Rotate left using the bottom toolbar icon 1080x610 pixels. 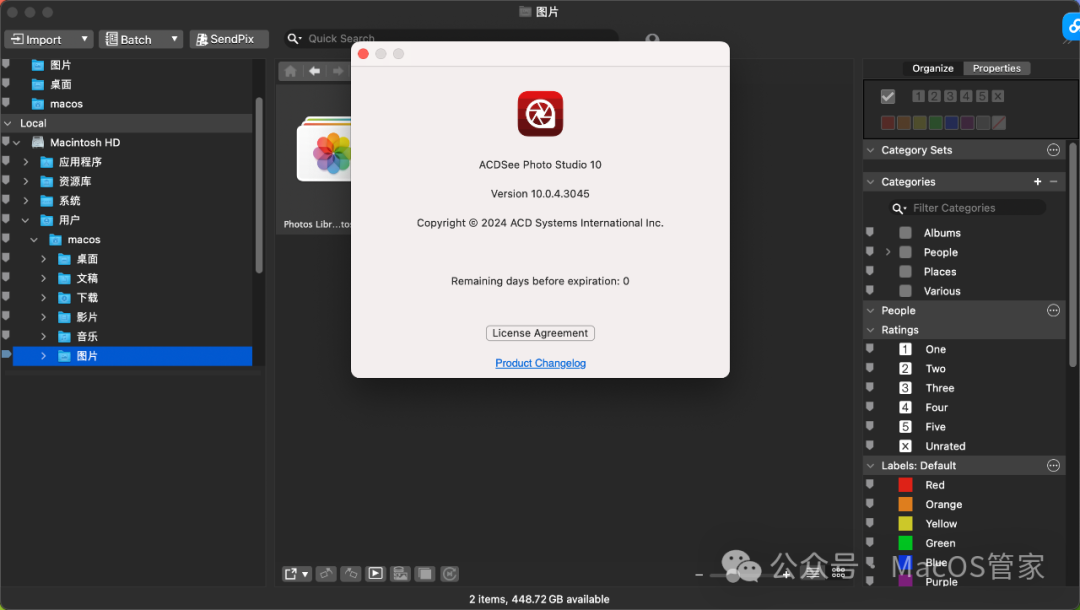click(x=326, y=574)
